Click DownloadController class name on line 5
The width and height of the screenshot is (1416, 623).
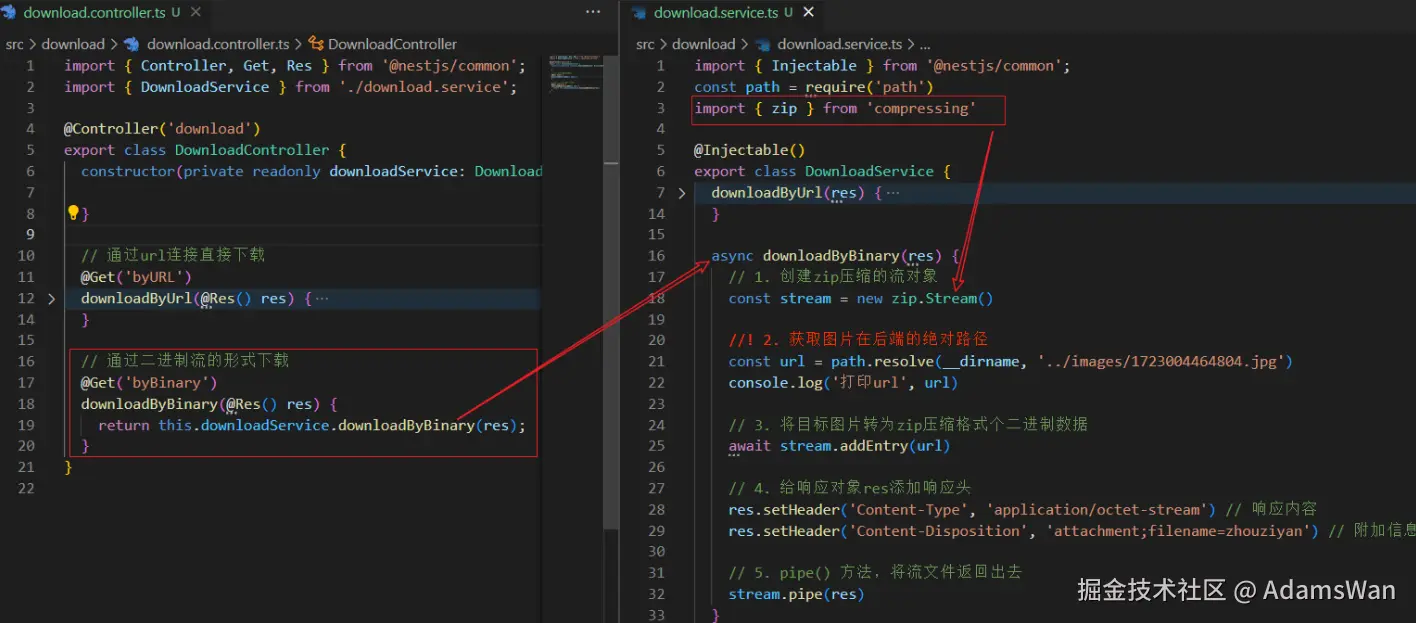pos(252,150)
